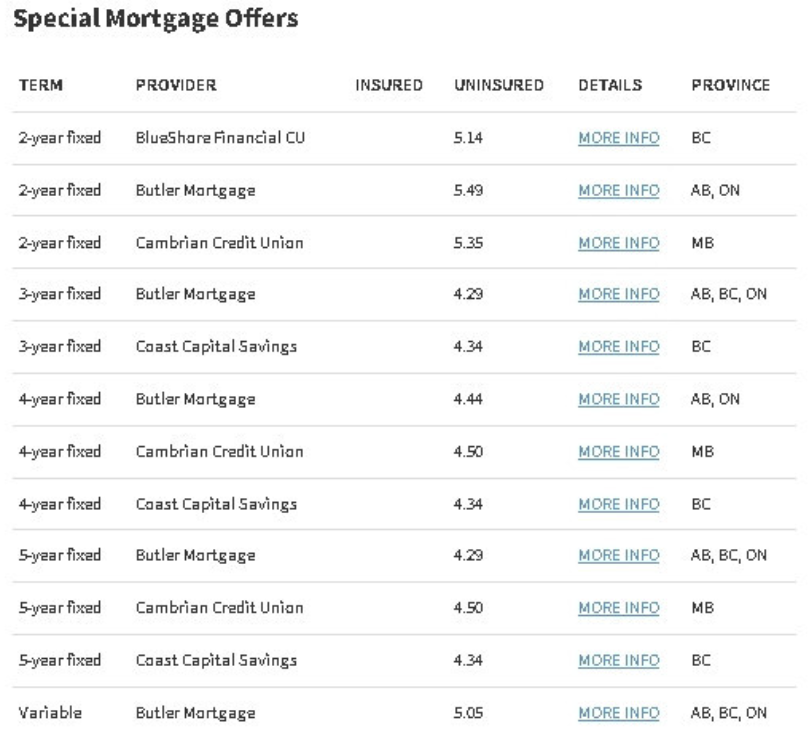Select the 5.14 BlueShore uninsured rate

click(x=468, y=138)
